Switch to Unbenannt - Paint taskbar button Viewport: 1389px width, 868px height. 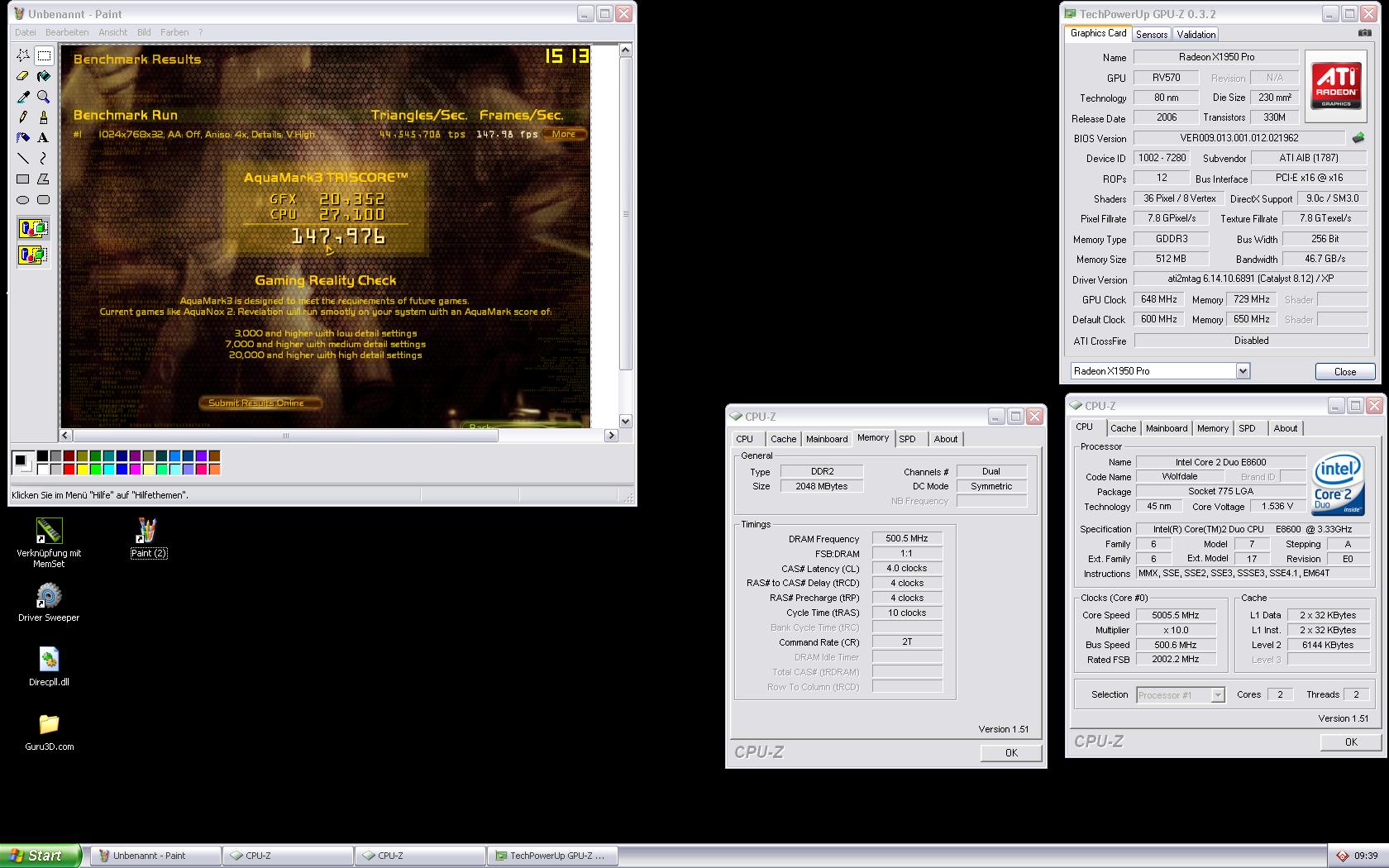pyautogui.click(x=155, y=856)
